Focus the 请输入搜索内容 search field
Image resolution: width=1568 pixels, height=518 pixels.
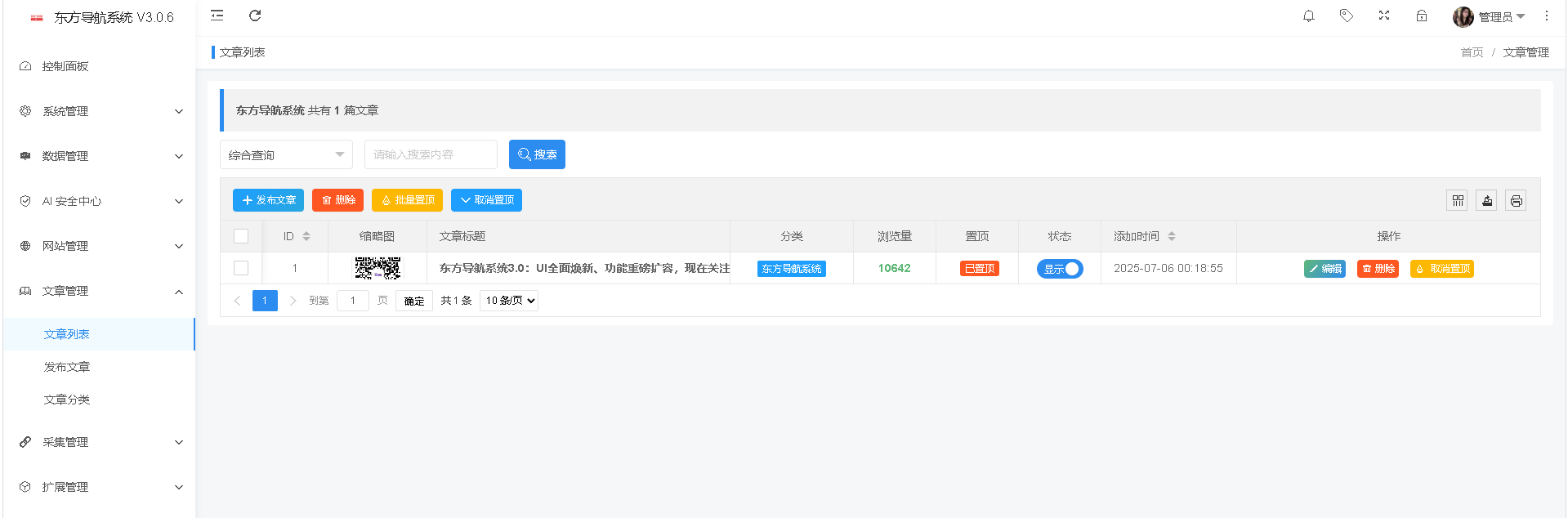tap(431, 154)
